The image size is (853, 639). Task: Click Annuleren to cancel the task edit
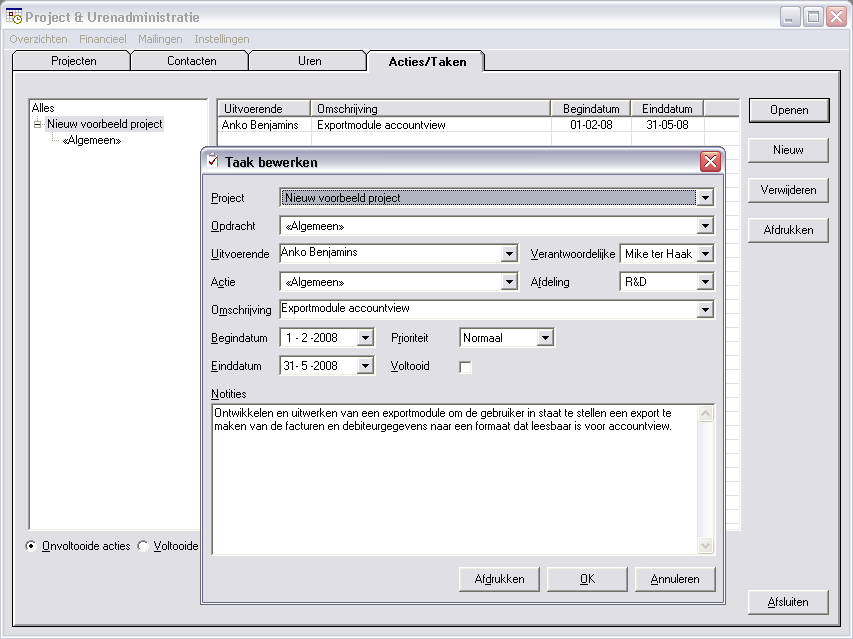click(675, 579)
